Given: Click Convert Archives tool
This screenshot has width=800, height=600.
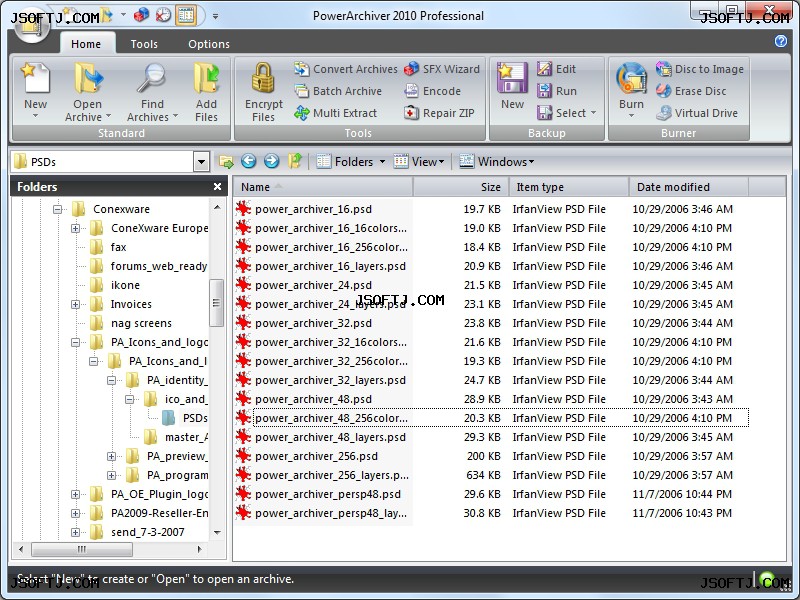Looking at the screenshot, I should [345, 69].
